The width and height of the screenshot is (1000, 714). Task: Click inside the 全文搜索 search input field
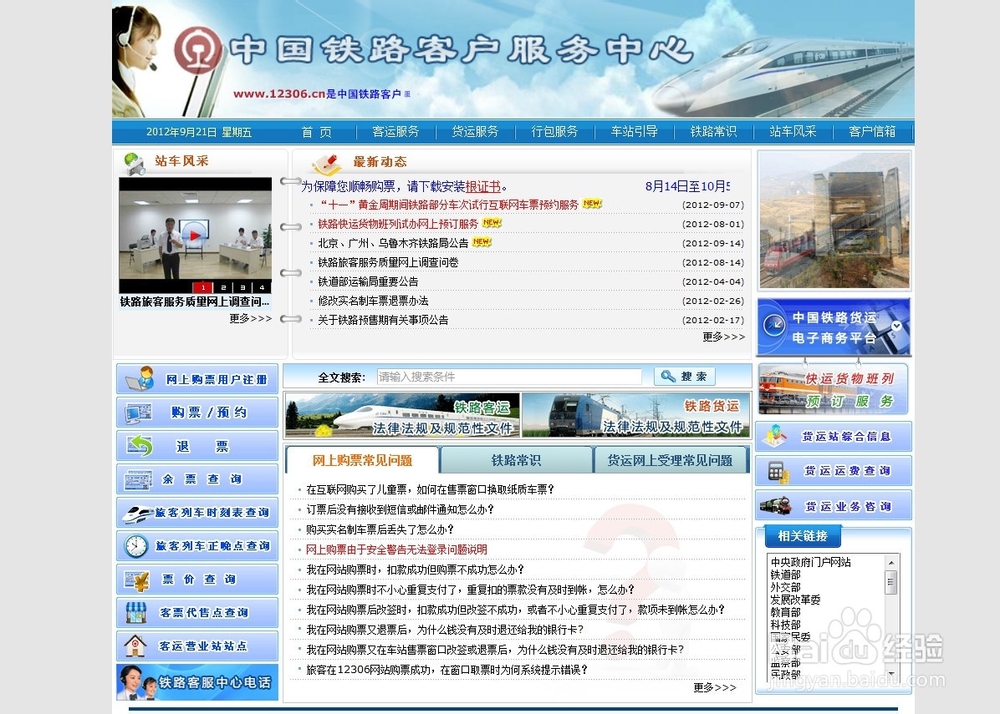click(x=510, y=376)
